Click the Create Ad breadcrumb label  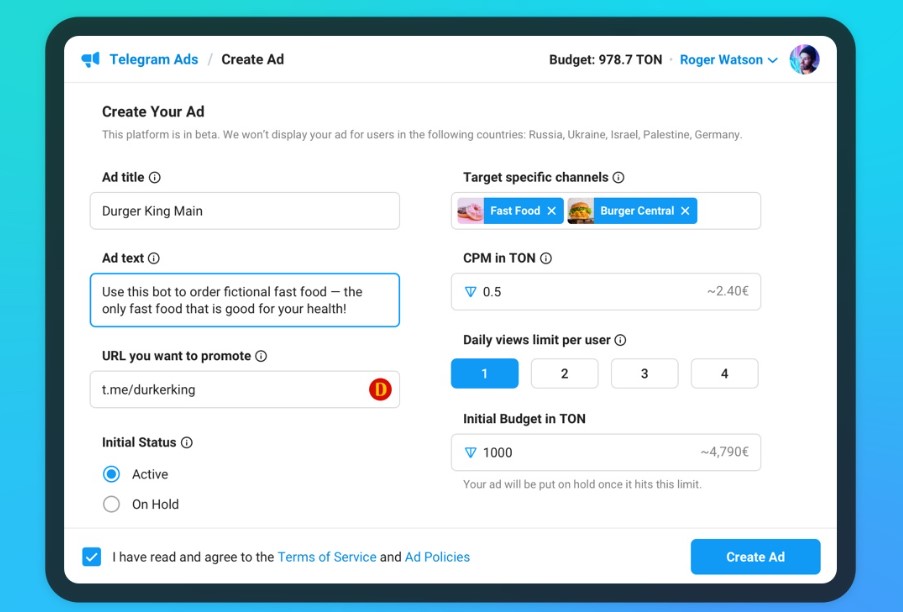253,59
